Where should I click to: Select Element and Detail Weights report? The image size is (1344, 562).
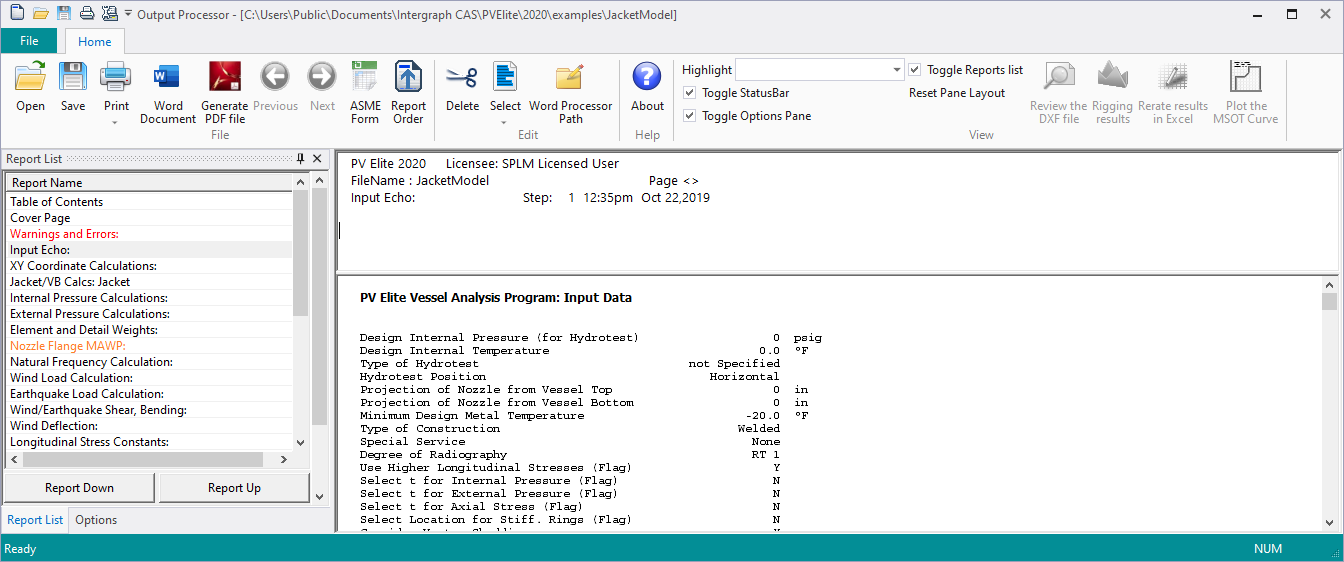(x=149, y=330)
